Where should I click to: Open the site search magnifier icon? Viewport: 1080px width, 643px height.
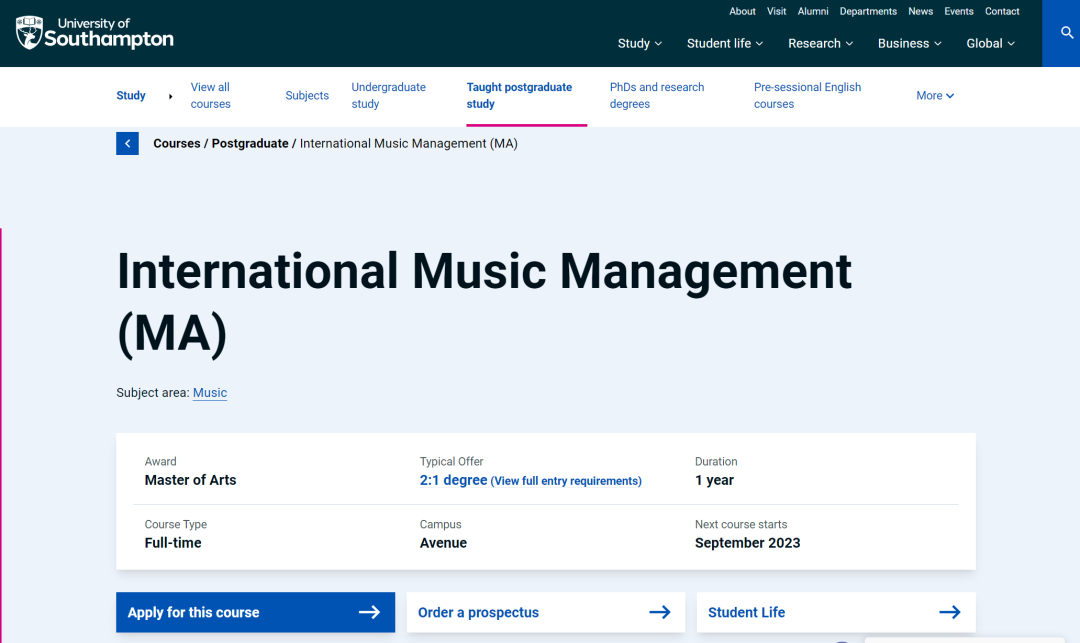(1067, 32)
